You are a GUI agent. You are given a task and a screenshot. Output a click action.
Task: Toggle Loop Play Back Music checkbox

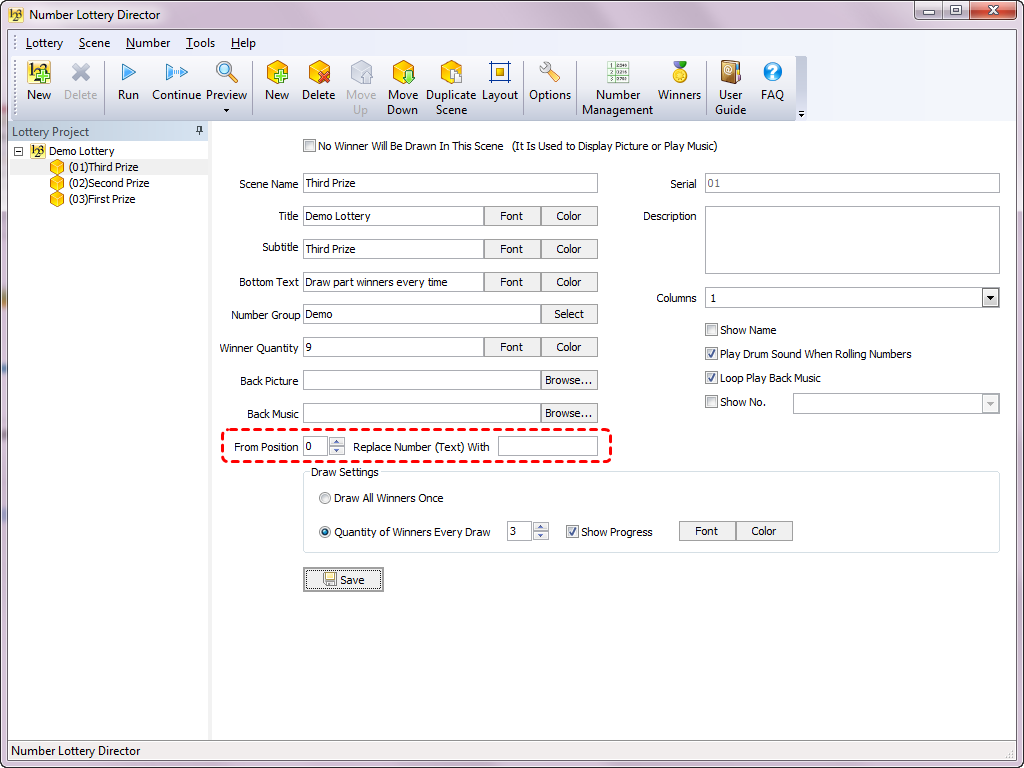pyautogui.click(x=712, y=378)
